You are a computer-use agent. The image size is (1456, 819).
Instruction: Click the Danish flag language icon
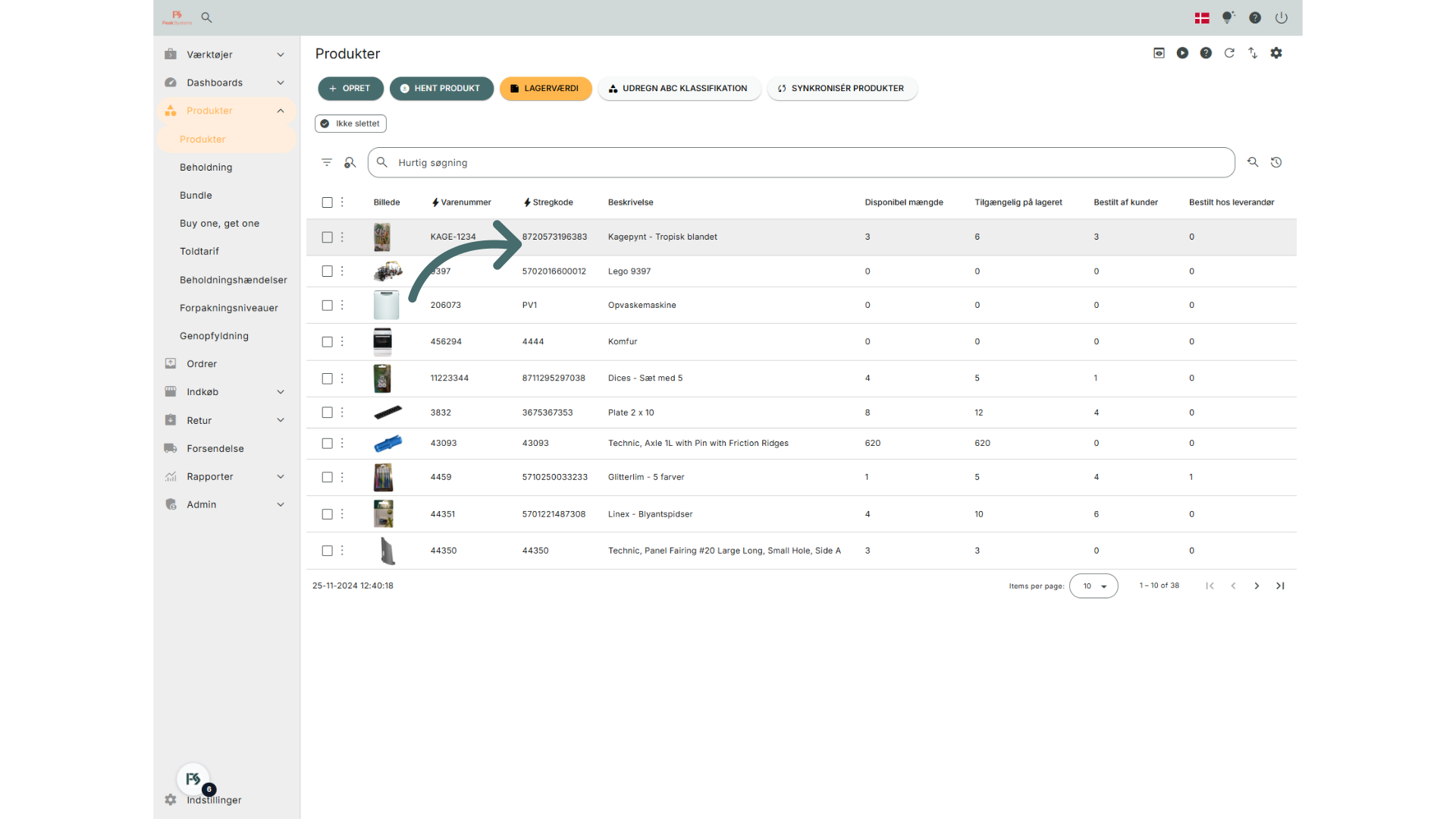point(1202,17)
